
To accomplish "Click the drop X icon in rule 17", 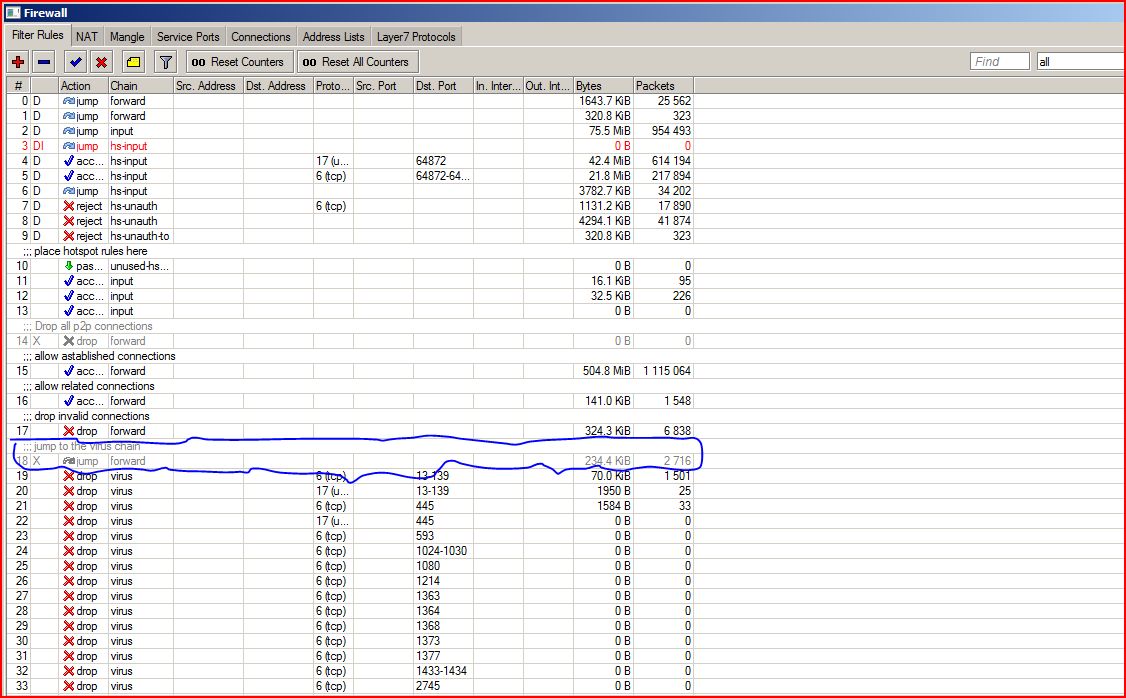I will [69, 431].
